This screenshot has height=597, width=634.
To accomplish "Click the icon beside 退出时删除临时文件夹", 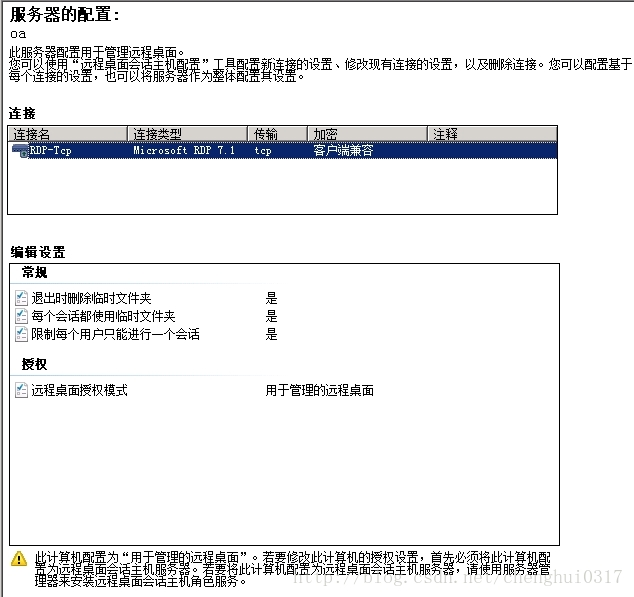I will coord(21,298).
